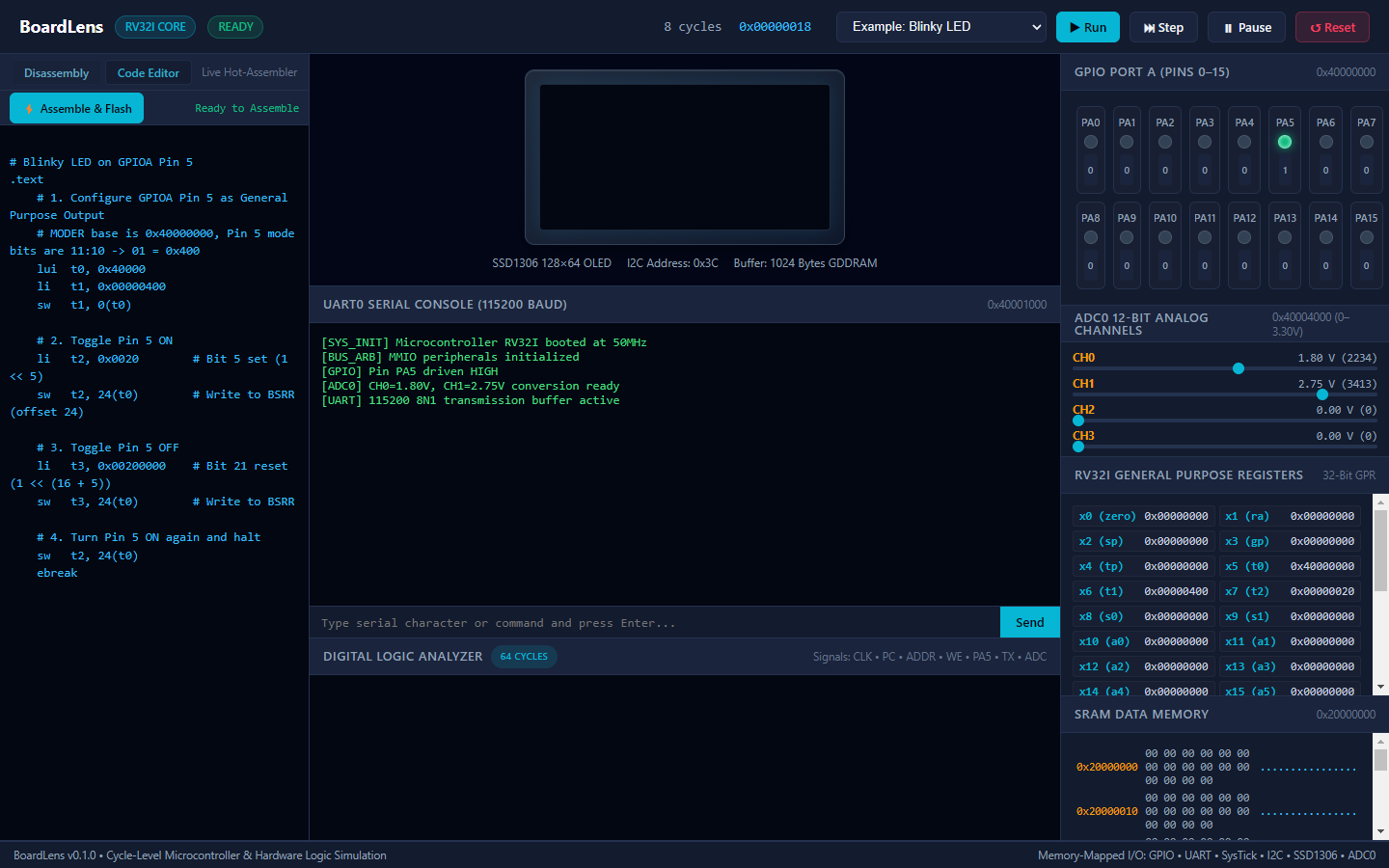Toggle GPIO pin PA4 indicator

point(1244,142)
